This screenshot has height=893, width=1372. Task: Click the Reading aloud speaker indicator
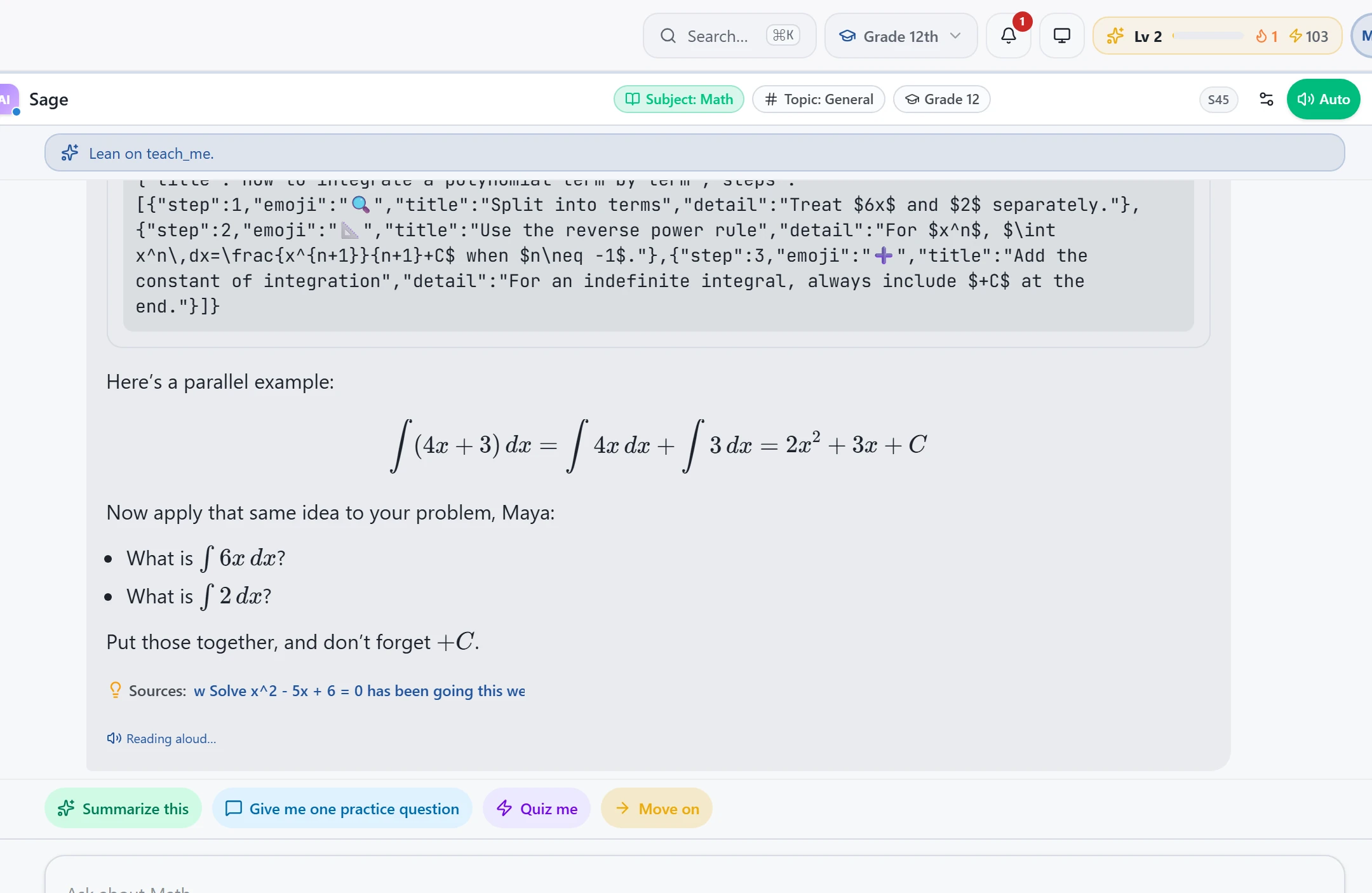[x=161, y=739]
